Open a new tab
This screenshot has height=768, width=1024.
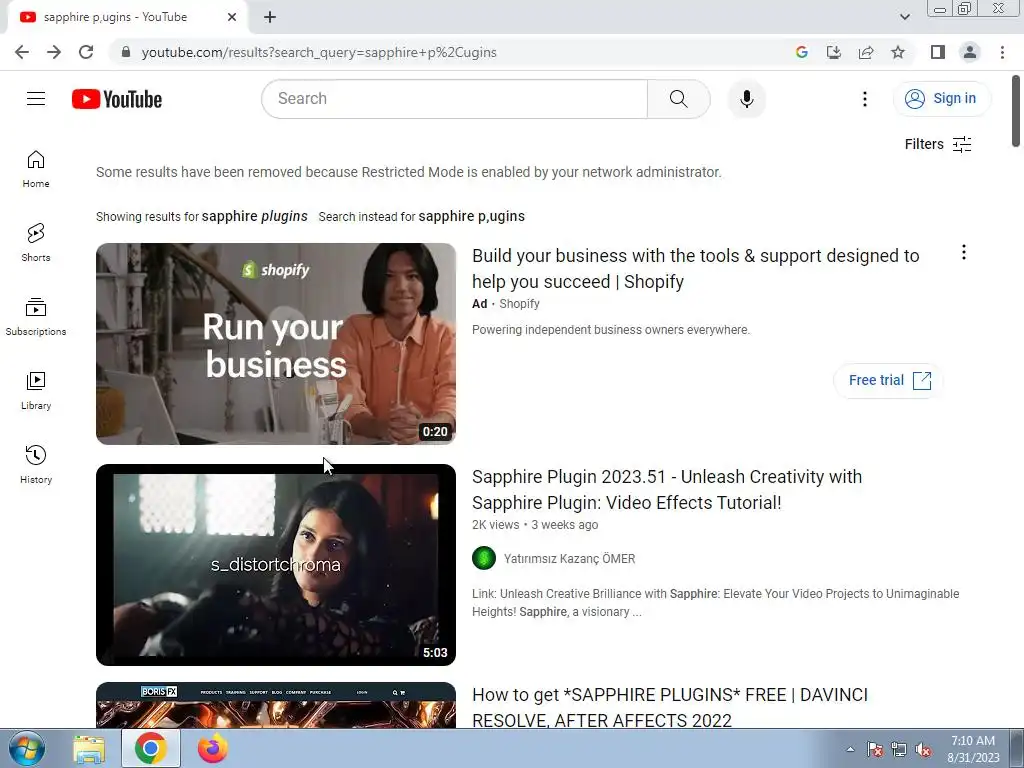(x=270, y=18)
